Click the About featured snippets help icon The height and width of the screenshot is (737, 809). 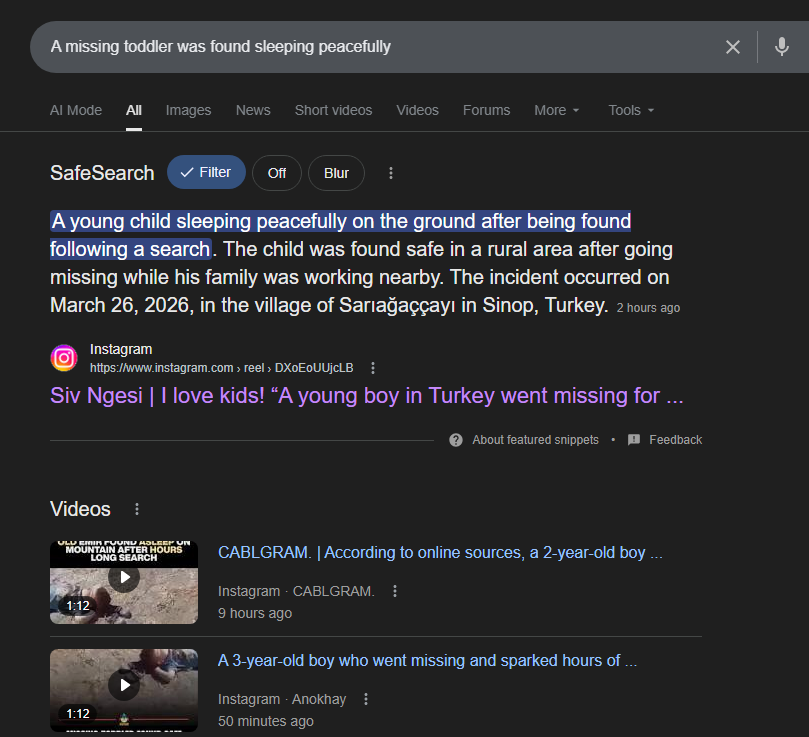[456, 440]
